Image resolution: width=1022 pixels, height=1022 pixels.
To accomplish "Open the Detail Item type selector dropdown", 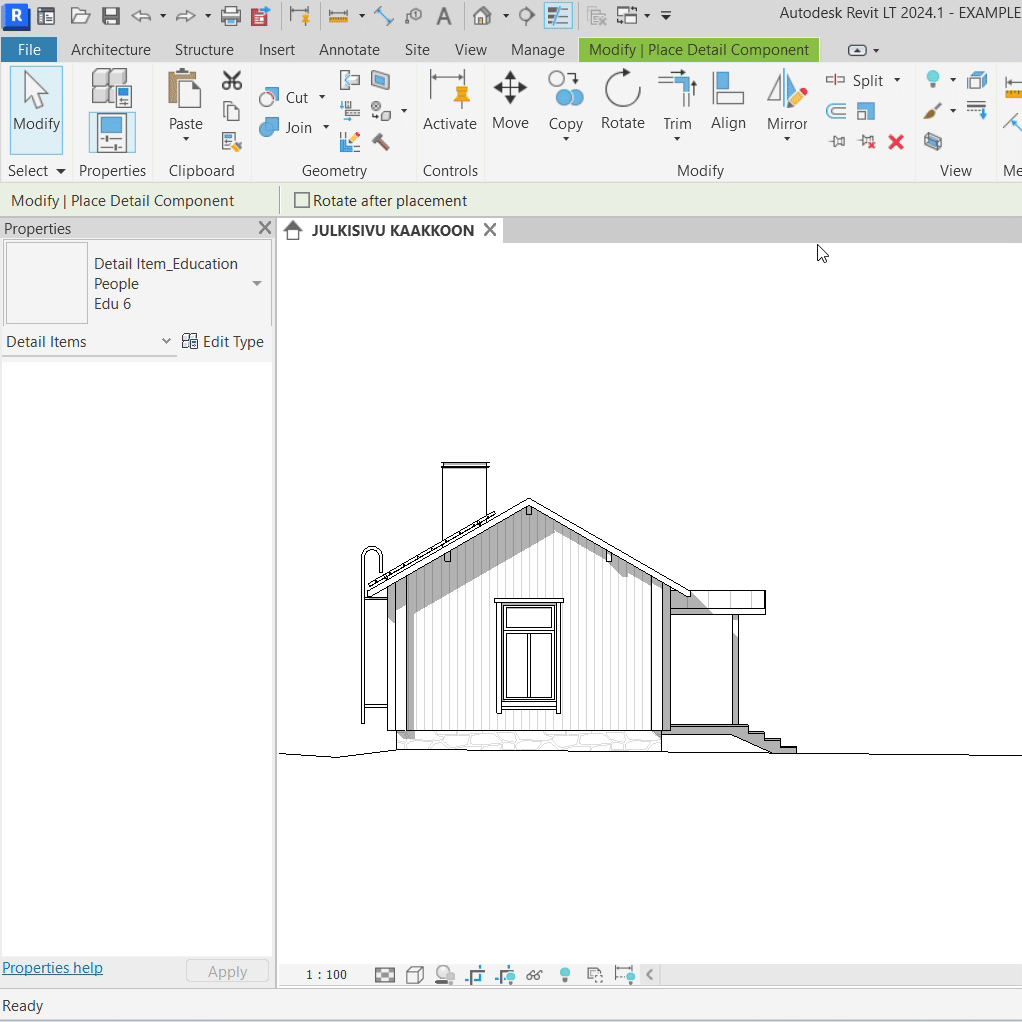I will click(257, 284).
